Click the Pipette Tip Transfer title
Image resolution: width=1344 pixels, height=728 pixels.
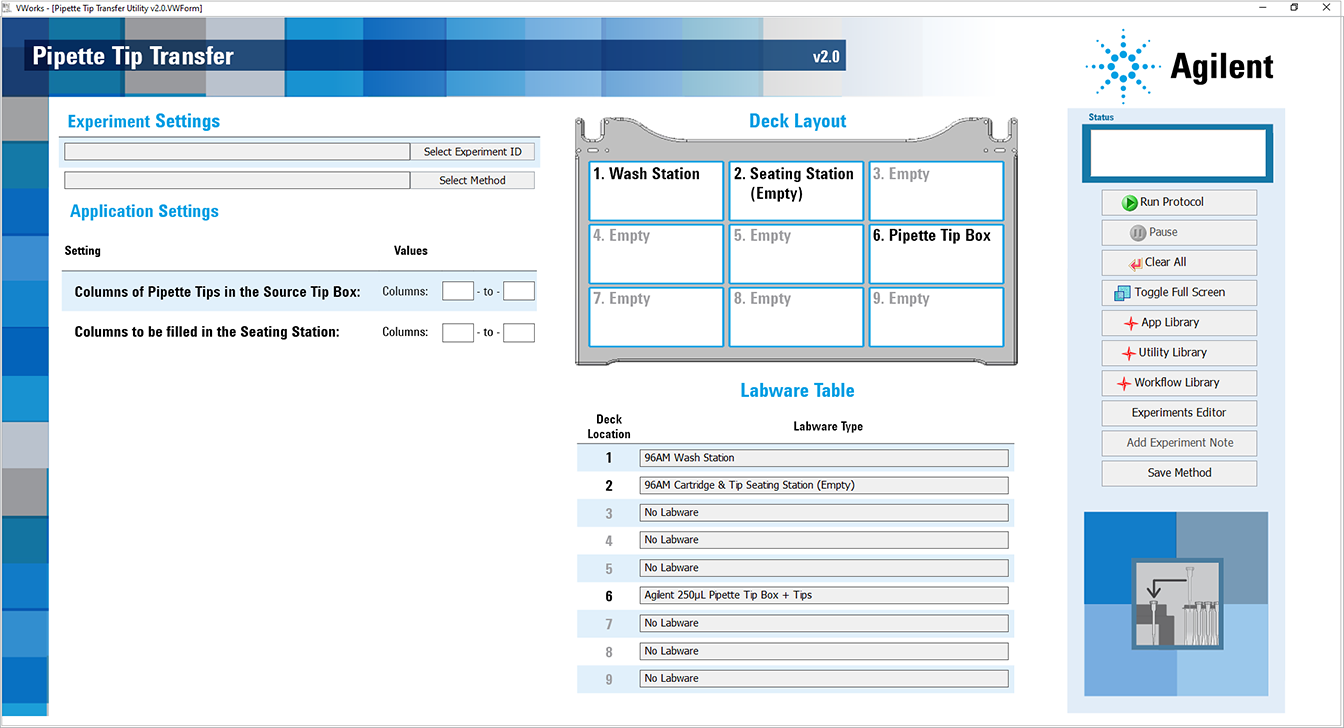[x=133, y=56]
